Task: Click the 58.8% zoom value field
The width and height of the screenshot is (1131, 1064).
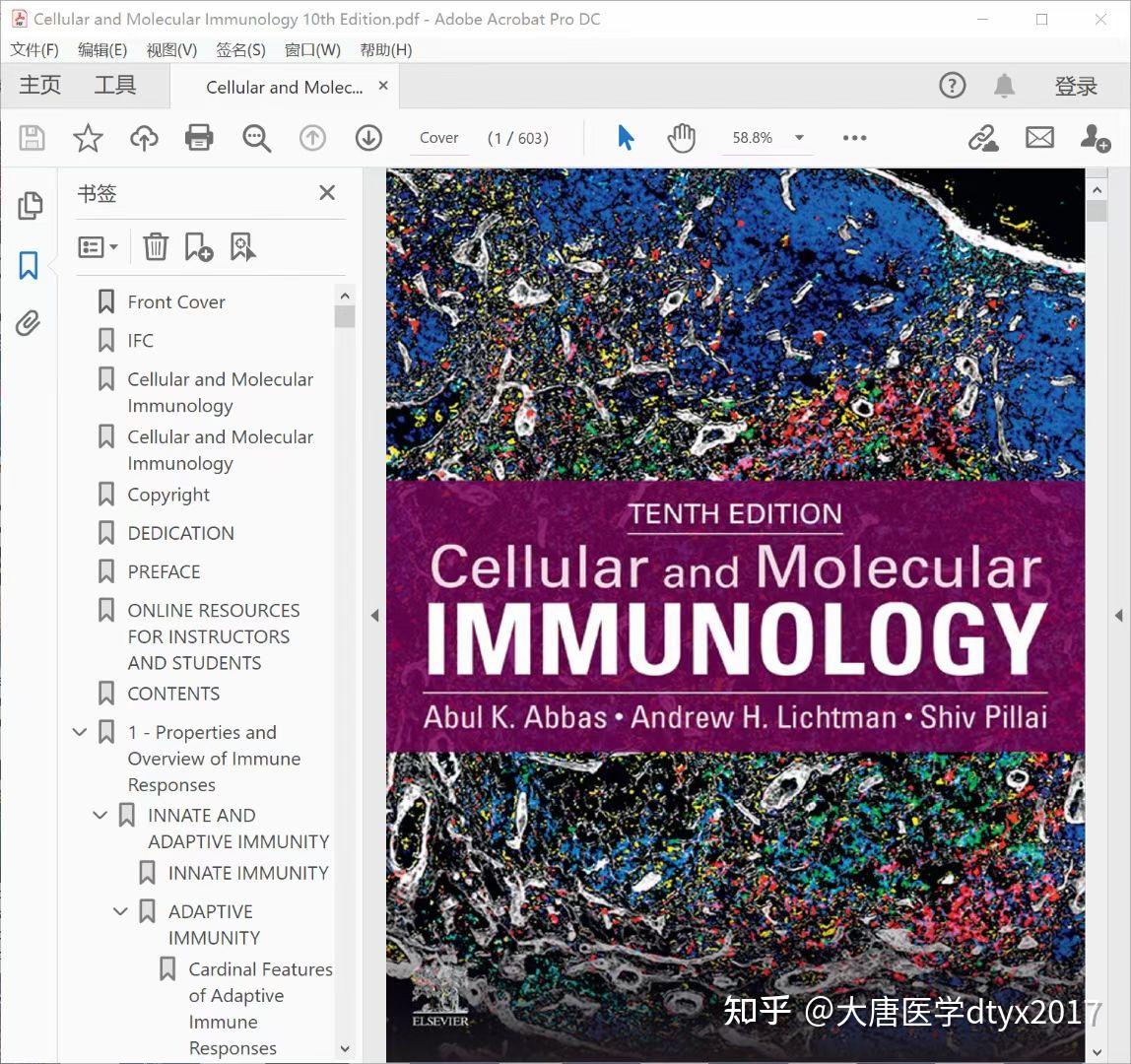Action: click(753, 137)
